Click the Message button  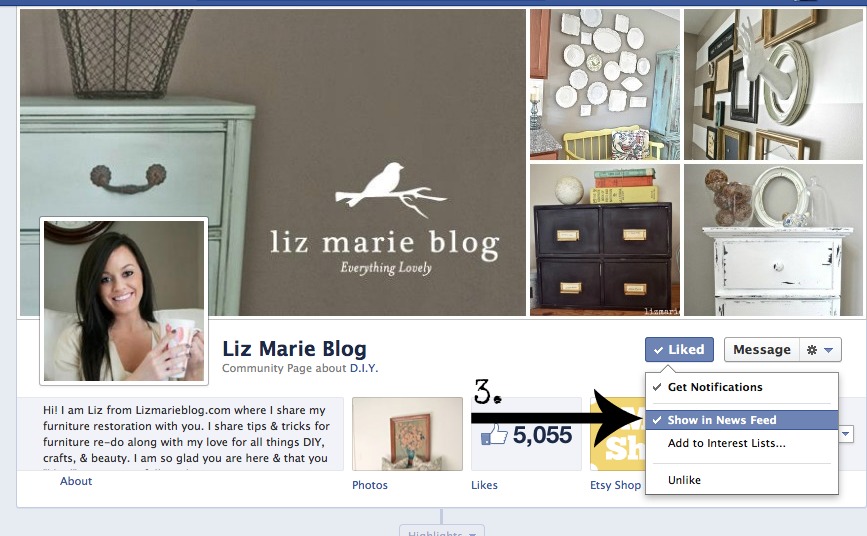click(x=761, y=350)
